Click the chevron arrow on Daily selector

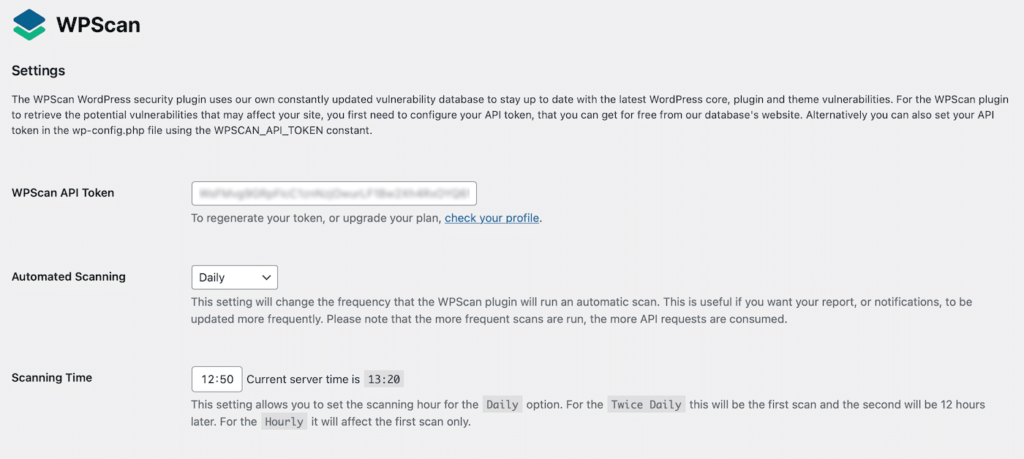tap(266, 277)
